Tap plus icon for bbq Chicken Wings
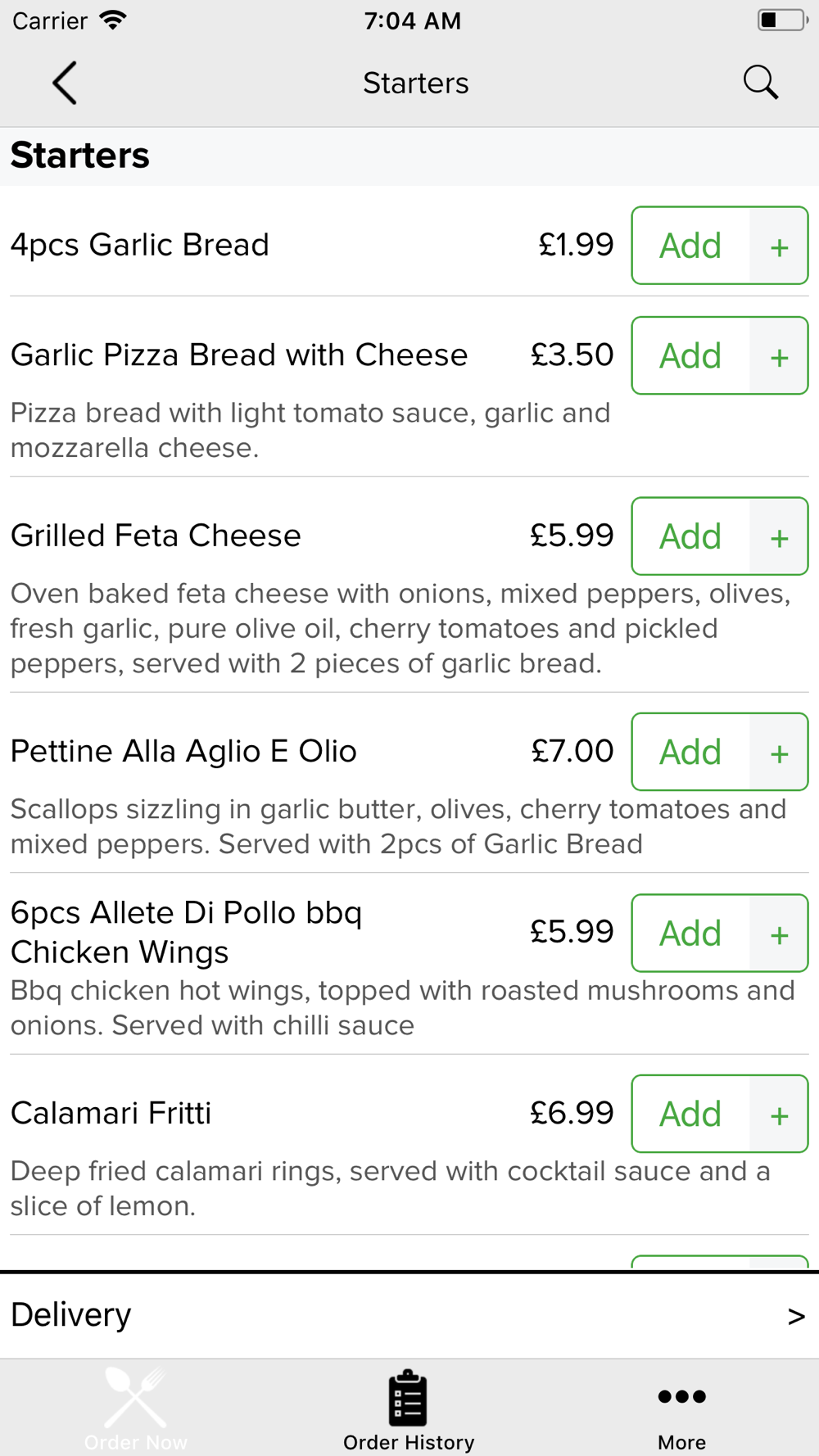 point(779,933)
